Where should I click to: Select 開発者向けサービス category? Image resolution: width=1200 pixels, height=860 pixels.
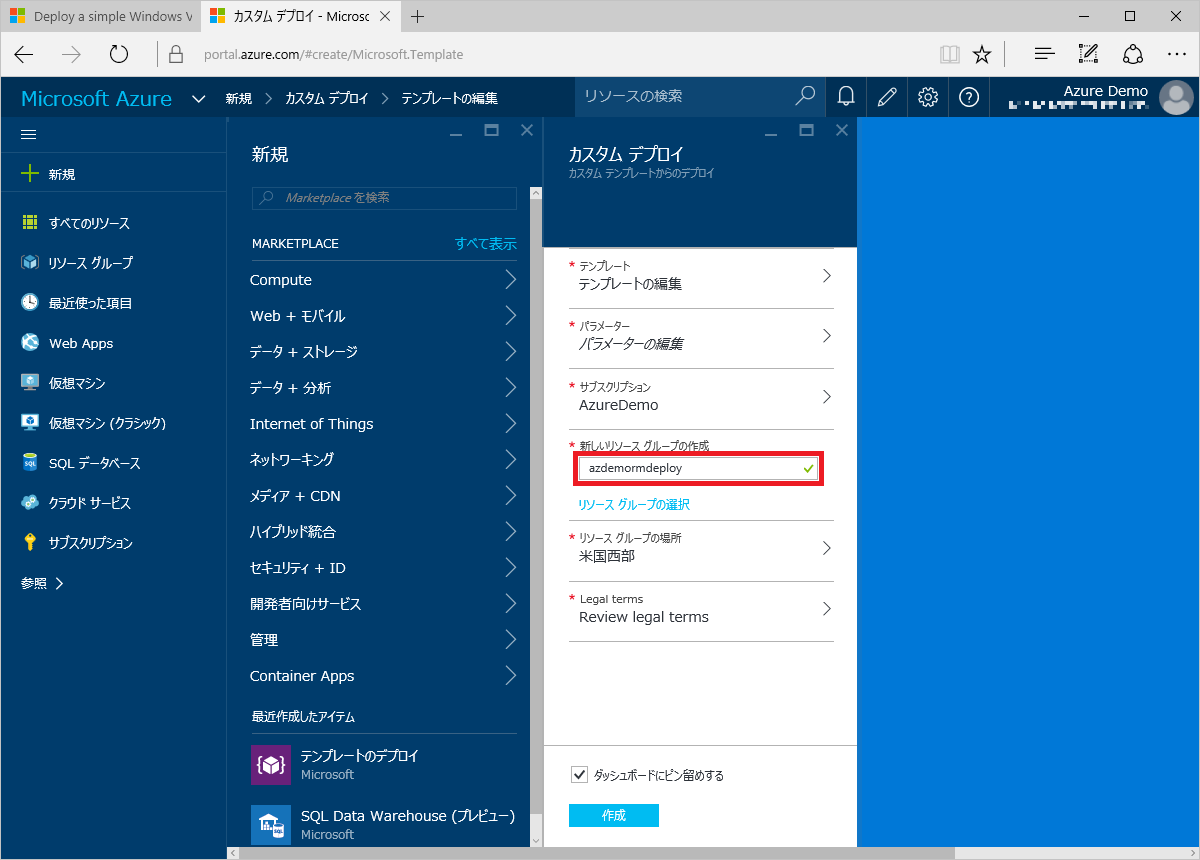click(x=384, y=604)
